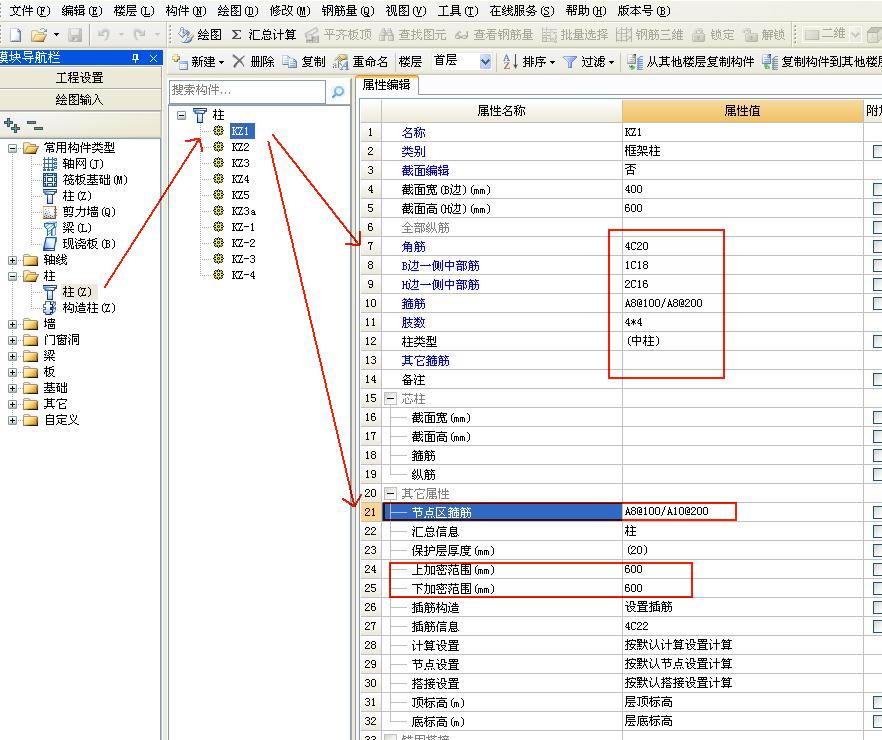Collapse the 其它属性 property group
The height and width of the screenshot is (740, 882).
click(x=390, y=494)
